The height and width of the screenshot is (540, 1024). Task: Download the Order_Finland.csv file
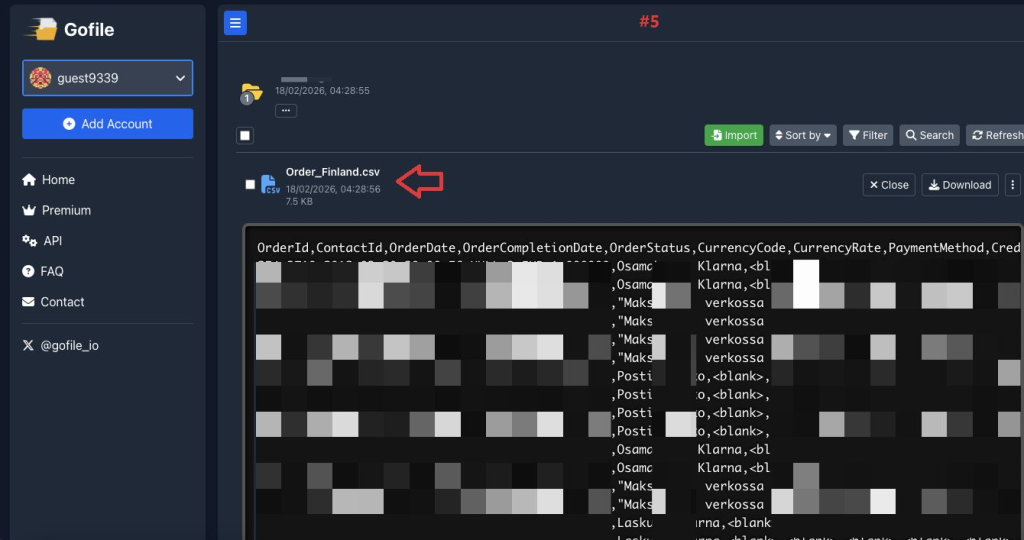[x=959, y=185]
